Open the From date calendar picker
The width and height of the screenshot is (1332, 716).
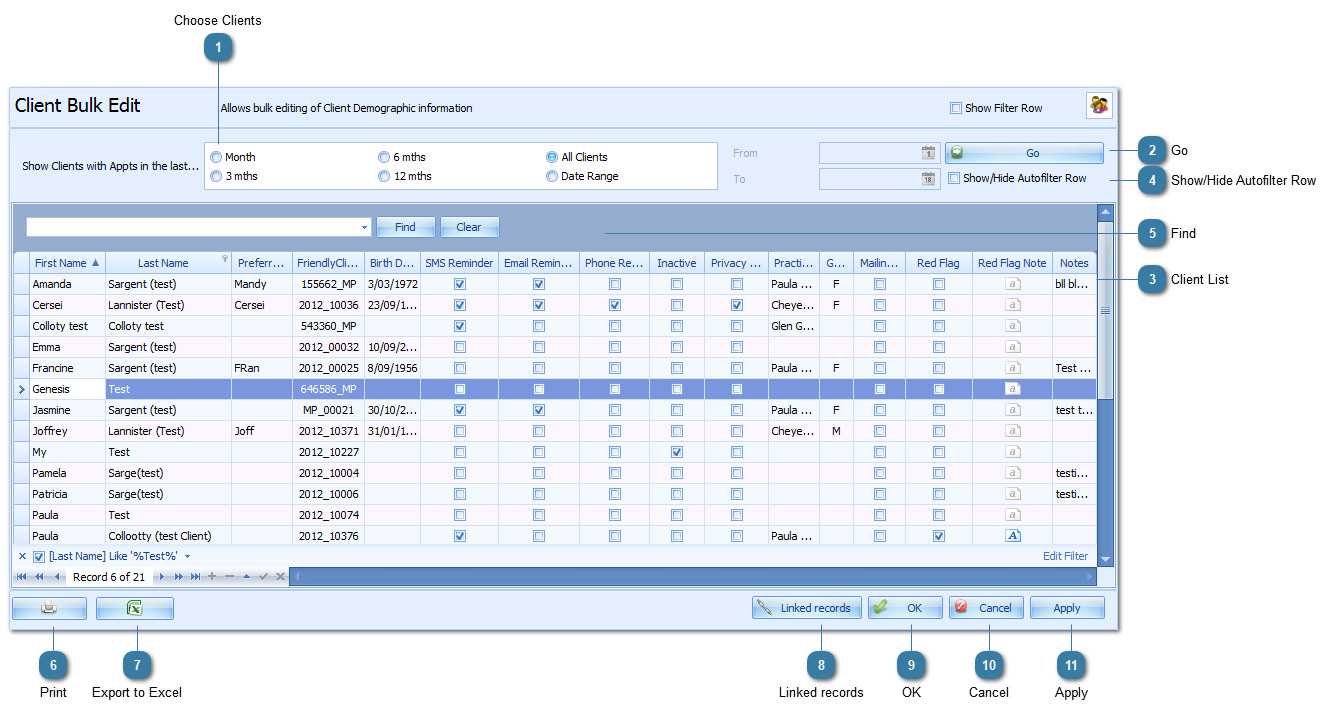928,153
